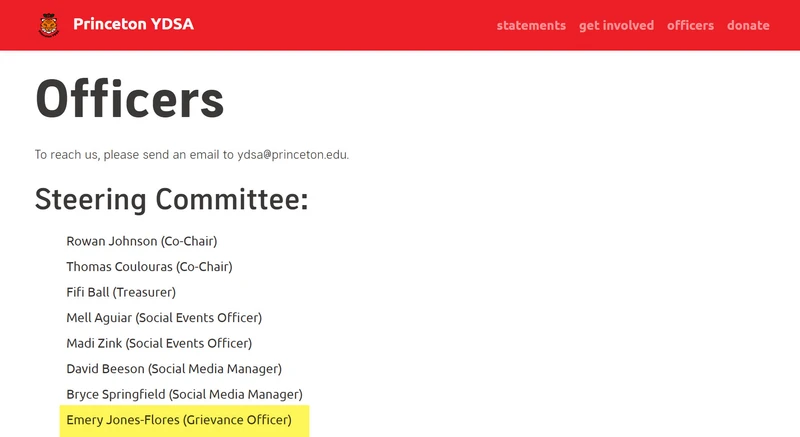This screenshot has height=437, width=800.
Task: Click Mell Aguiar Social Events Officer entry
Action: coord(164,318)
